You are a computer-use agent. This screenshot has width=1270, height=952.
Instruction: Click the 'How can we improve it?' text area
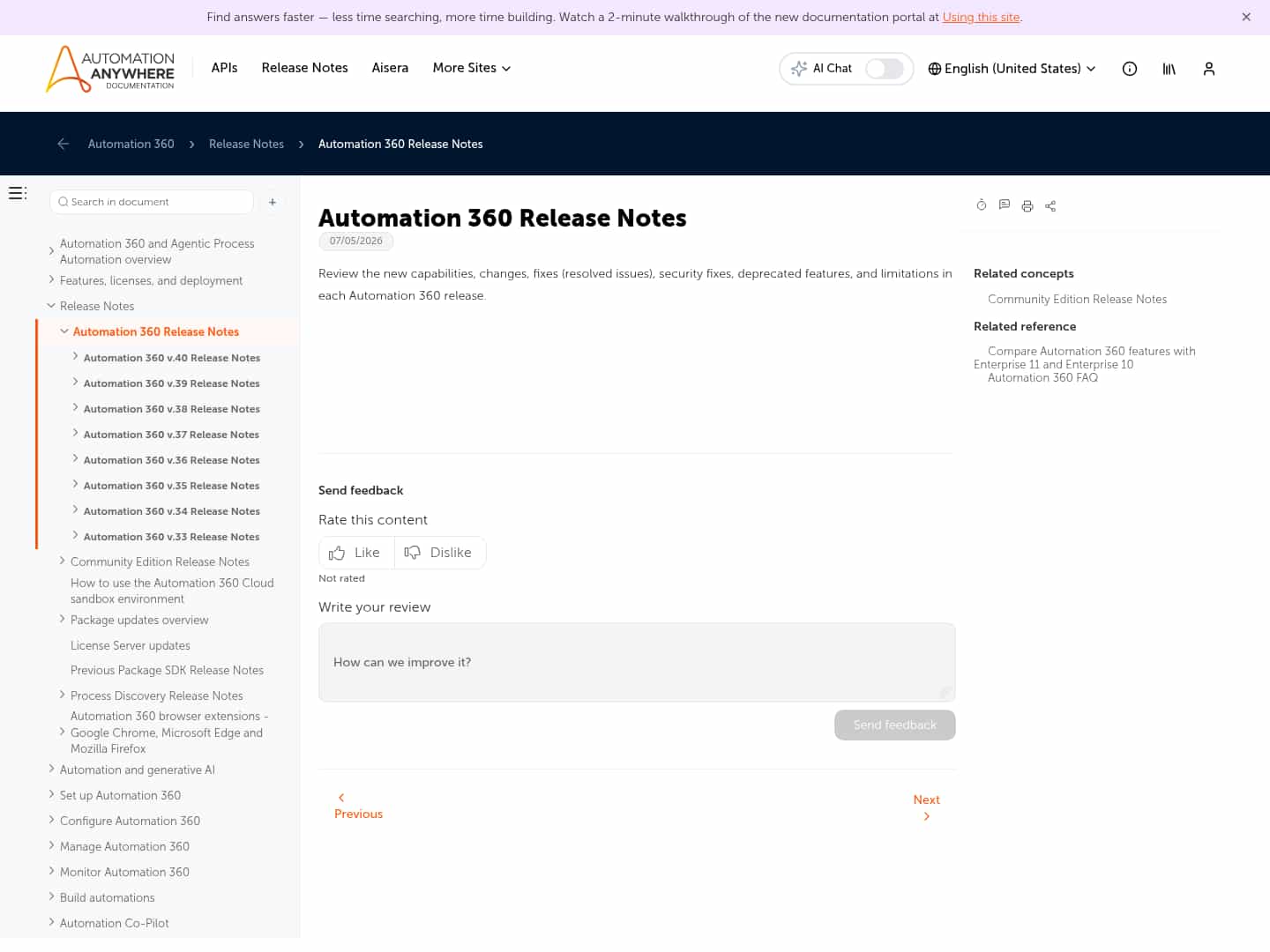pos(637,663)
